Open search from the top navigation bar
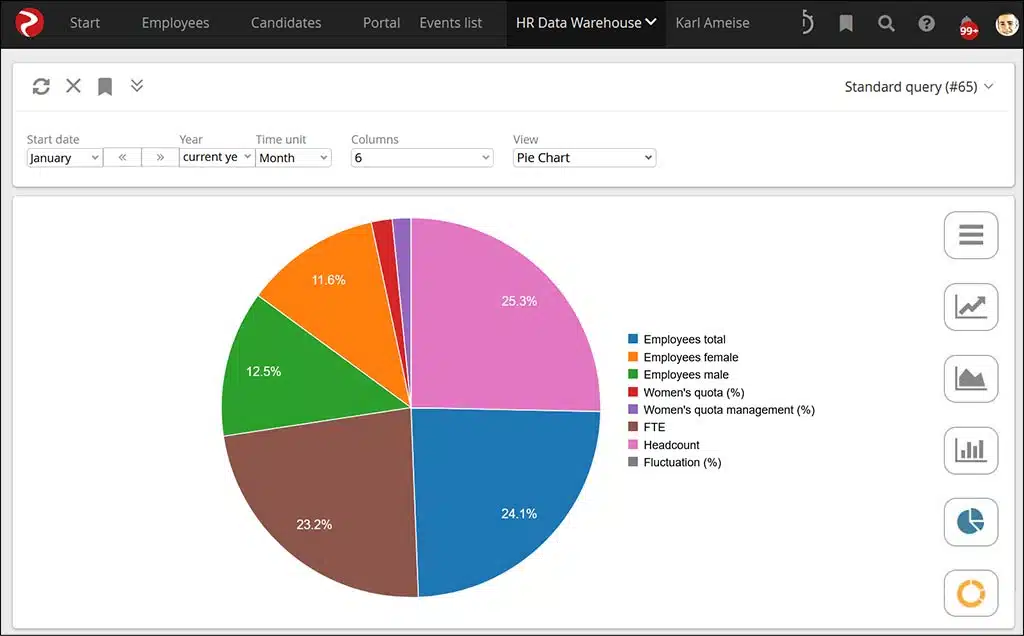This screenshot has height=636, width=1024. click(x=886, y=23)
